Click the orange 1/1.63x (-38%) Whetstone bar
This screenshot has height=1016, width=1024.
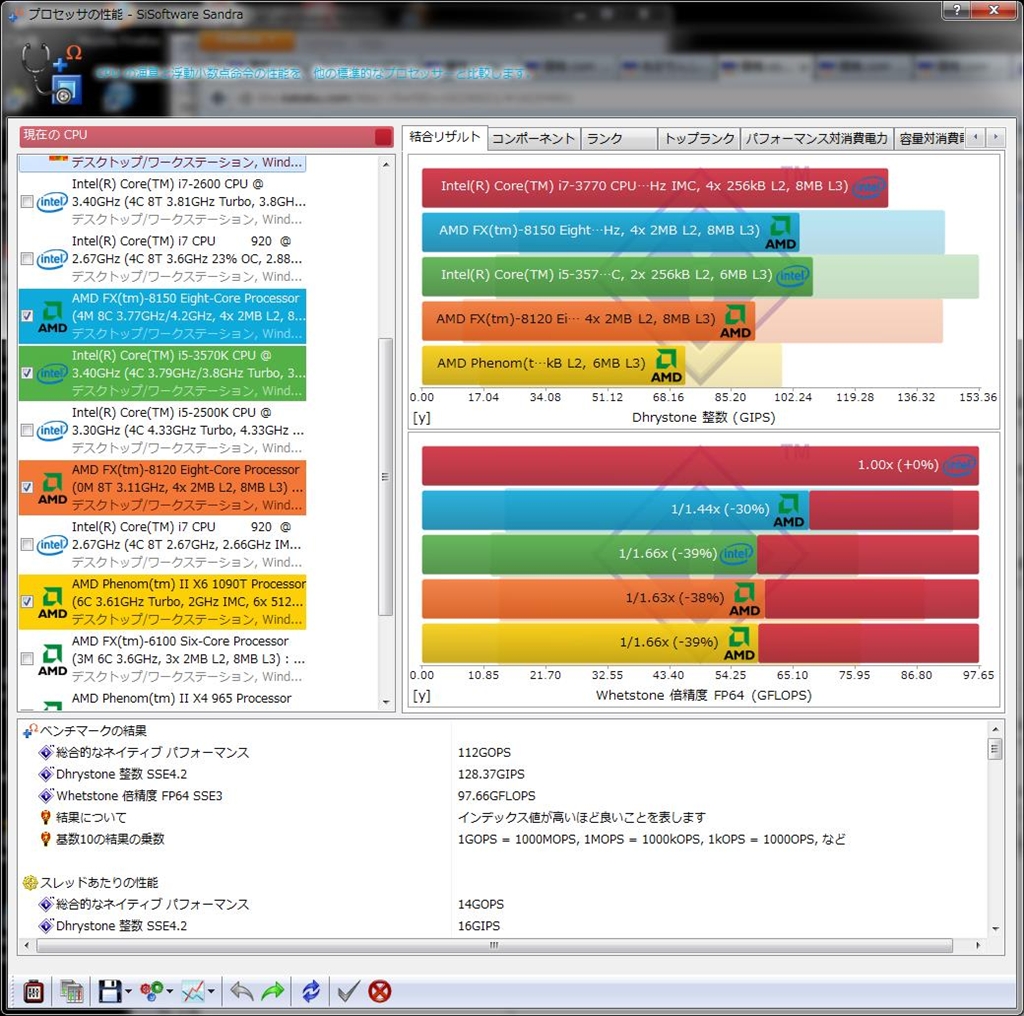point(593,599)
